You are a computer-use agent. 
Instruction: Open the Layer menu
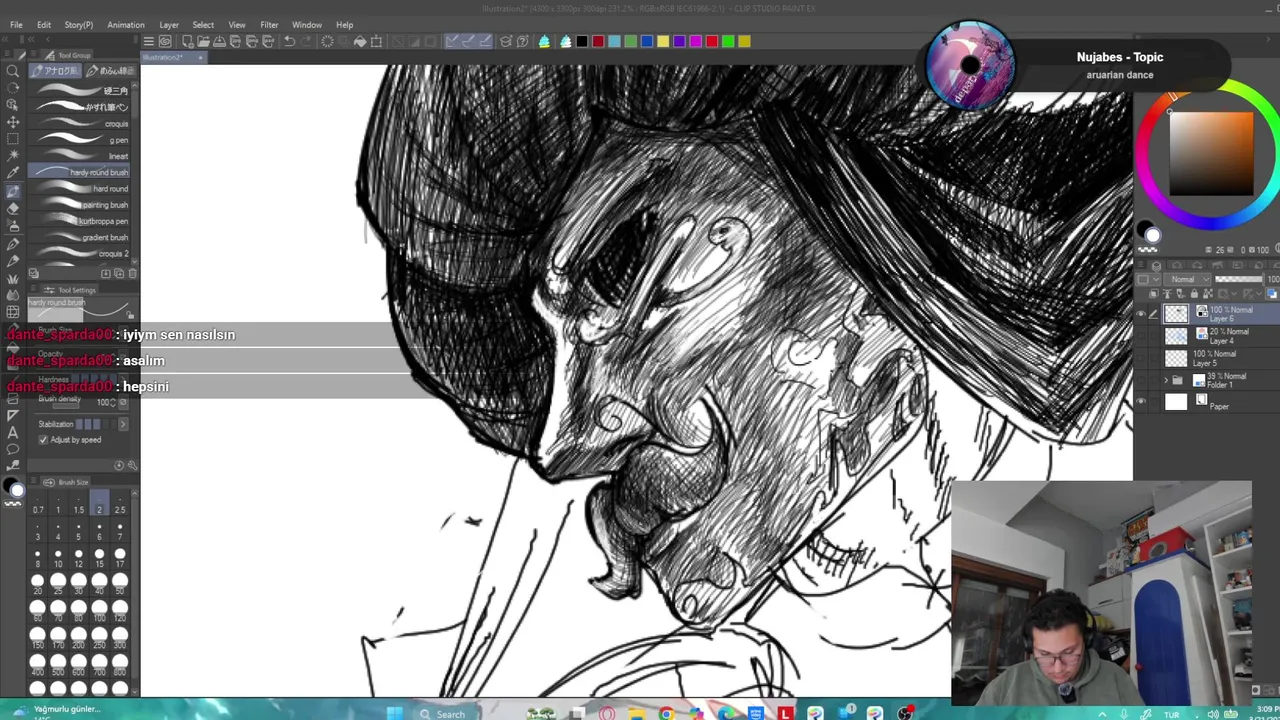point(169,25)
